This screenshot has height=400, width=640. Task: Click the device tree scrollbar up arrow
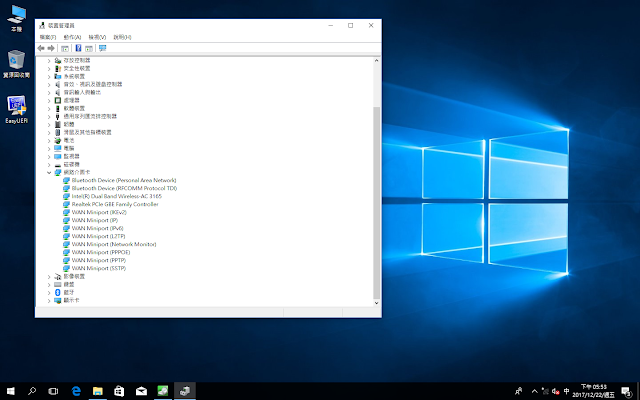point(376,60)
